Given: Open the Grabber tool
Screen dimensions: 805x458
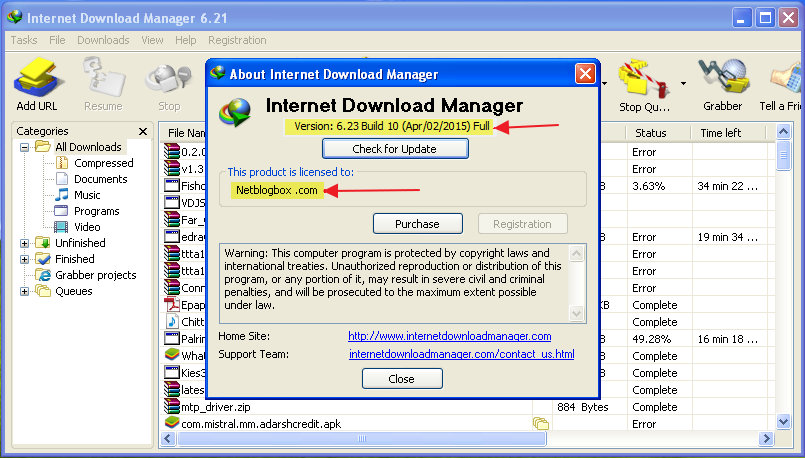Looking at the screenshot, I should click(x=722, y=85).
